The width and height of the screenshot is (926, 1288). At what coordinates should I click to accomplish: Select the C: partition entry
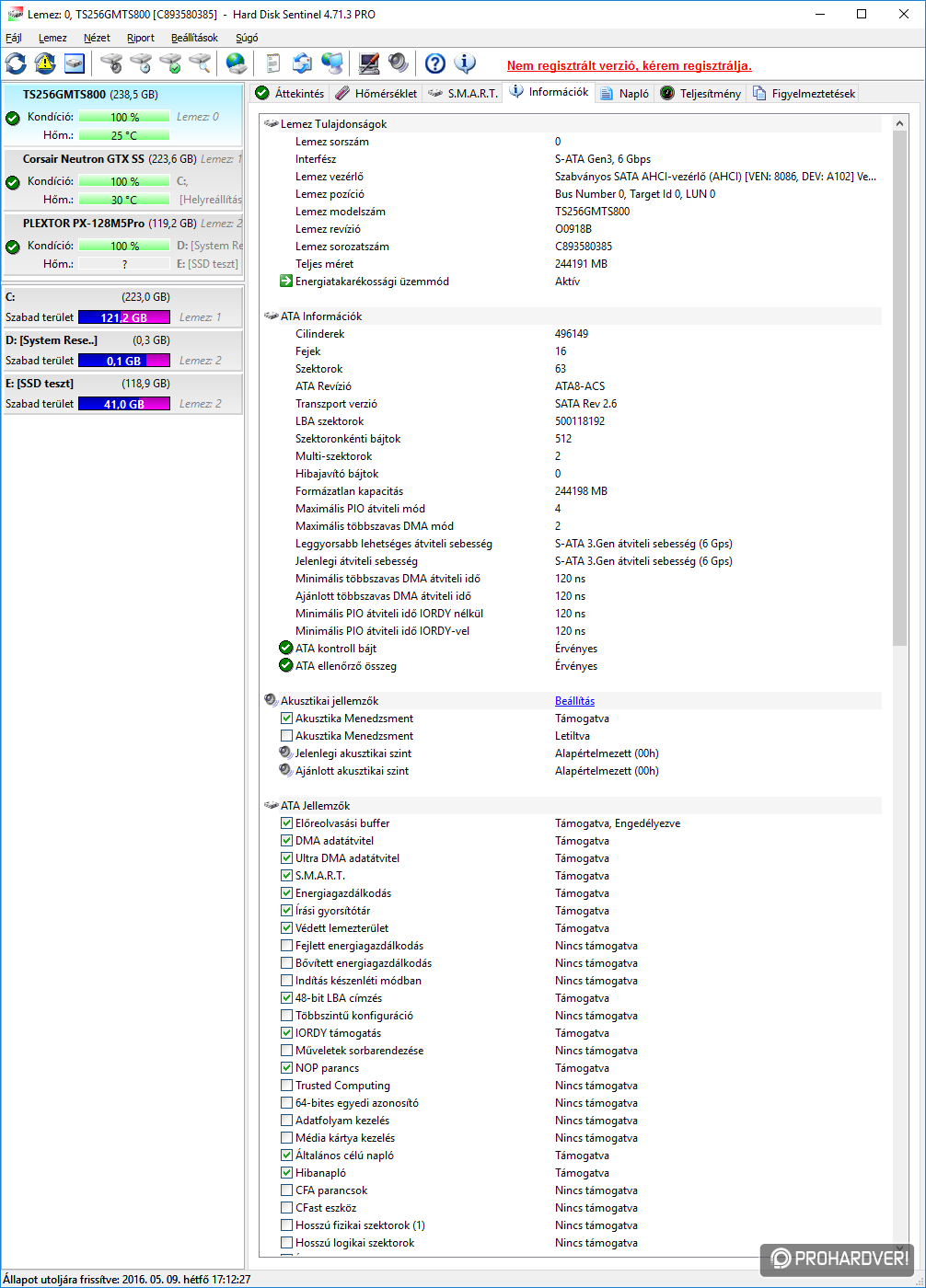coord(123,306)
